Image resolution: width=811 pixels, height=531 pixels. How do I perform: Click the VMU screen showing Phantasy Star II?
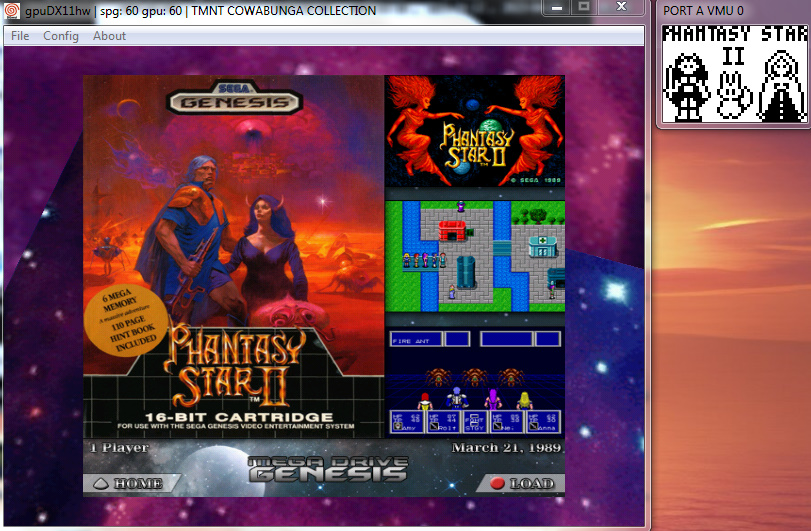click(734, 73)
